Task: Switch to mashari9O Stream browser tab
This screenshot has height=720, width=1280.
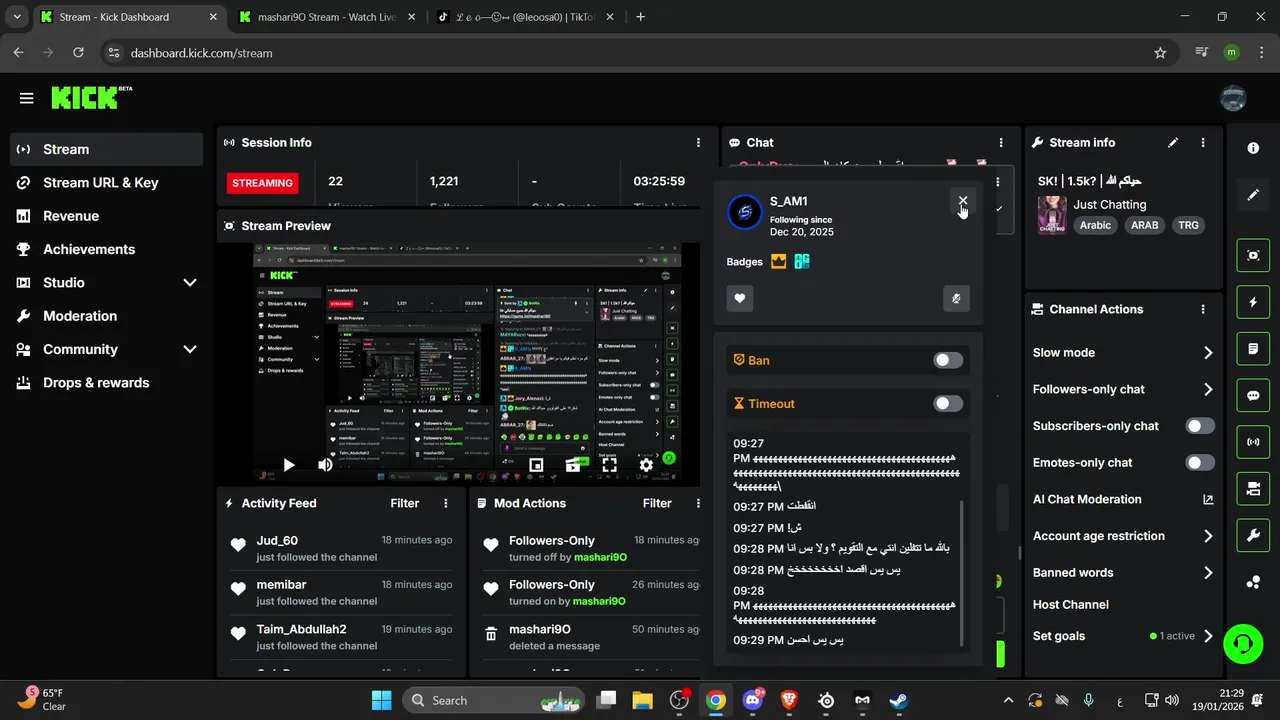Action: click(x=326, y=17)
